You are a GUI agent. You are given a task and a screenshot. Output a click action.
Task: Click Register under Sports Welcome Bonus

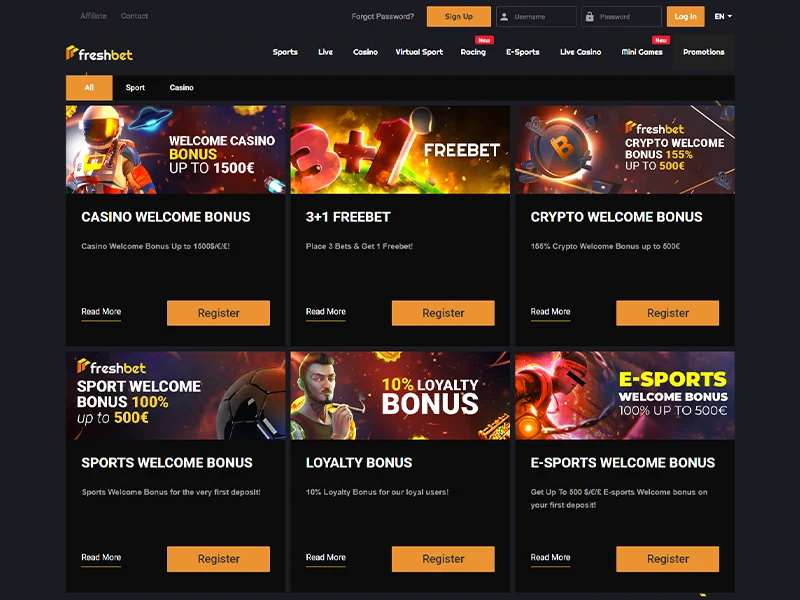(218, 559)
